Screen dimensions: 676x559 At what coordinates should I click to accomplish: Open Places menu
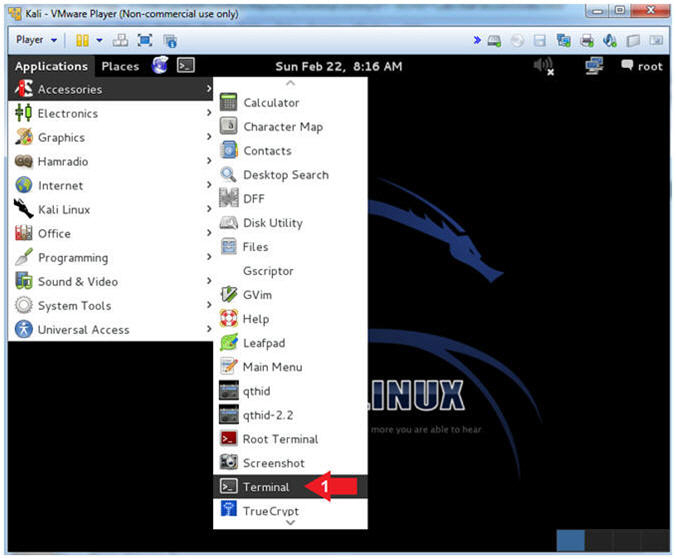tap(120, 66)
